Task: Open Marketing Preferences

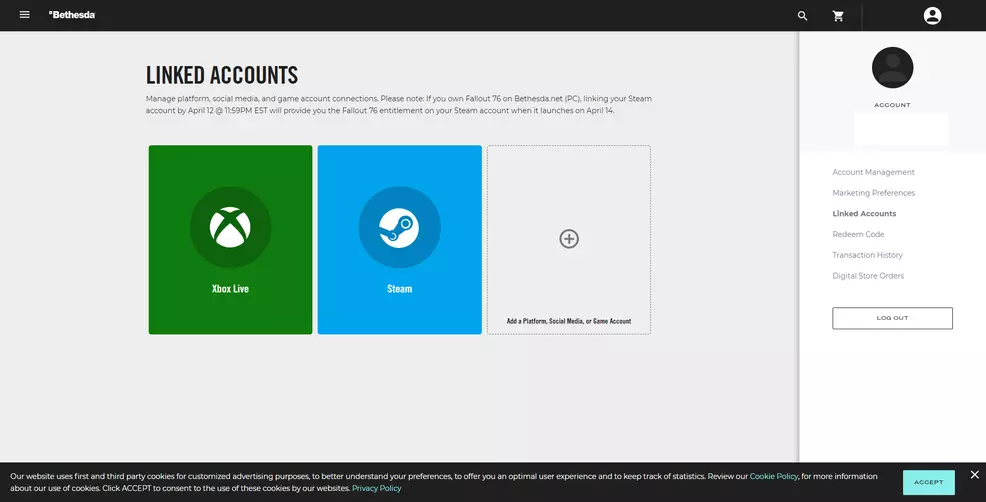Action: (x=873, y=193)
